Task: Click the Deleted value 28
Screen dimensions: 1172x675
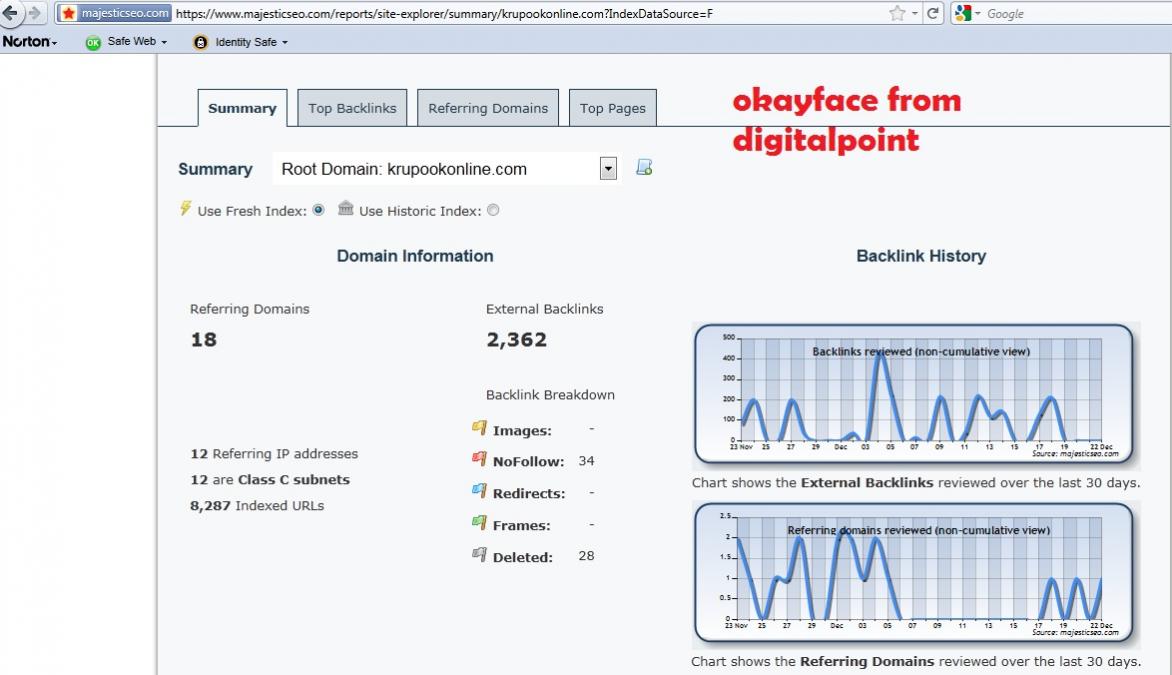Action: (x=586, y=556)
